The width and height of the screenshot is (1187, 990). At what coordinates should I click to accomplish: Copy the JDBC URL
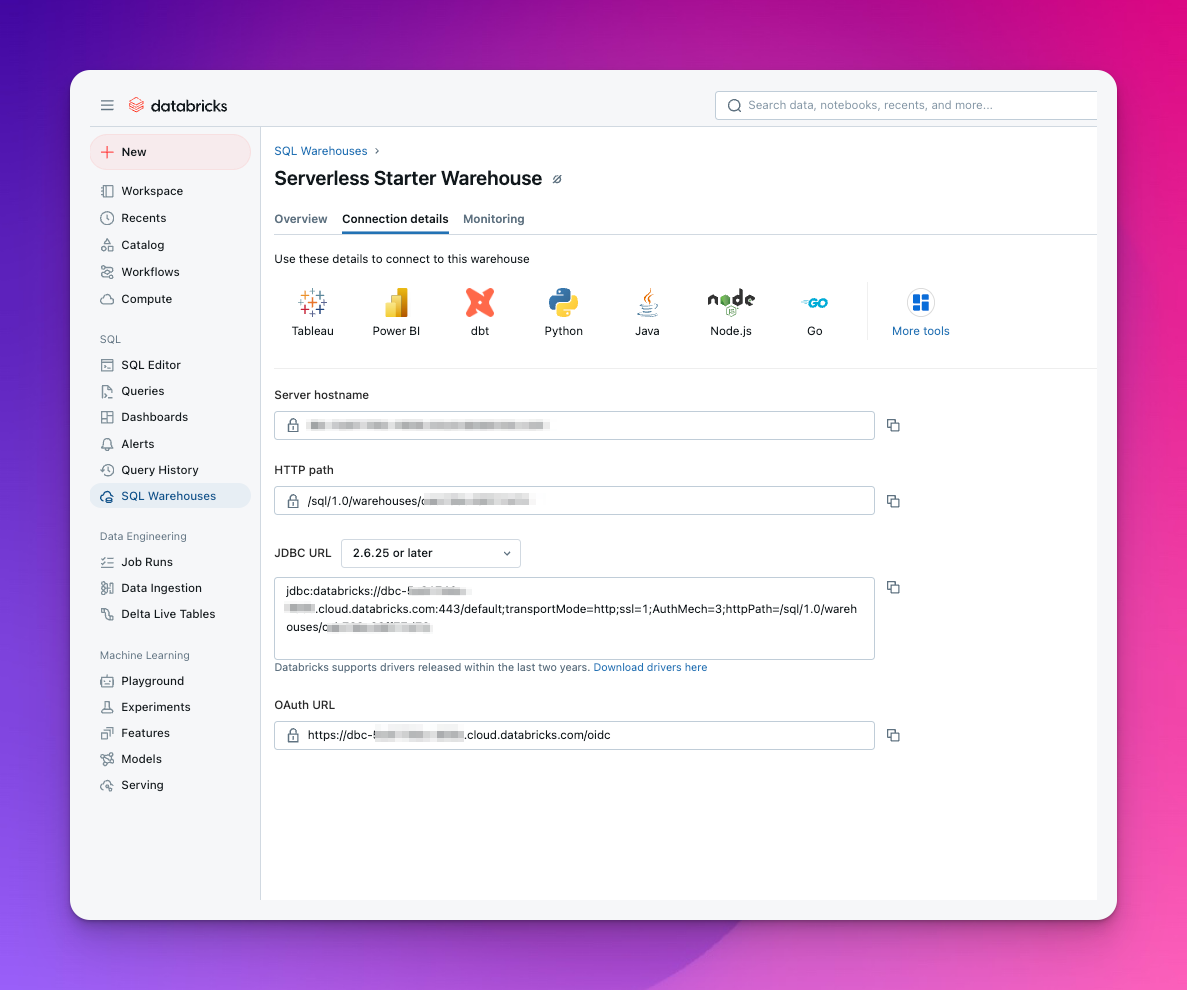point(893,587)
